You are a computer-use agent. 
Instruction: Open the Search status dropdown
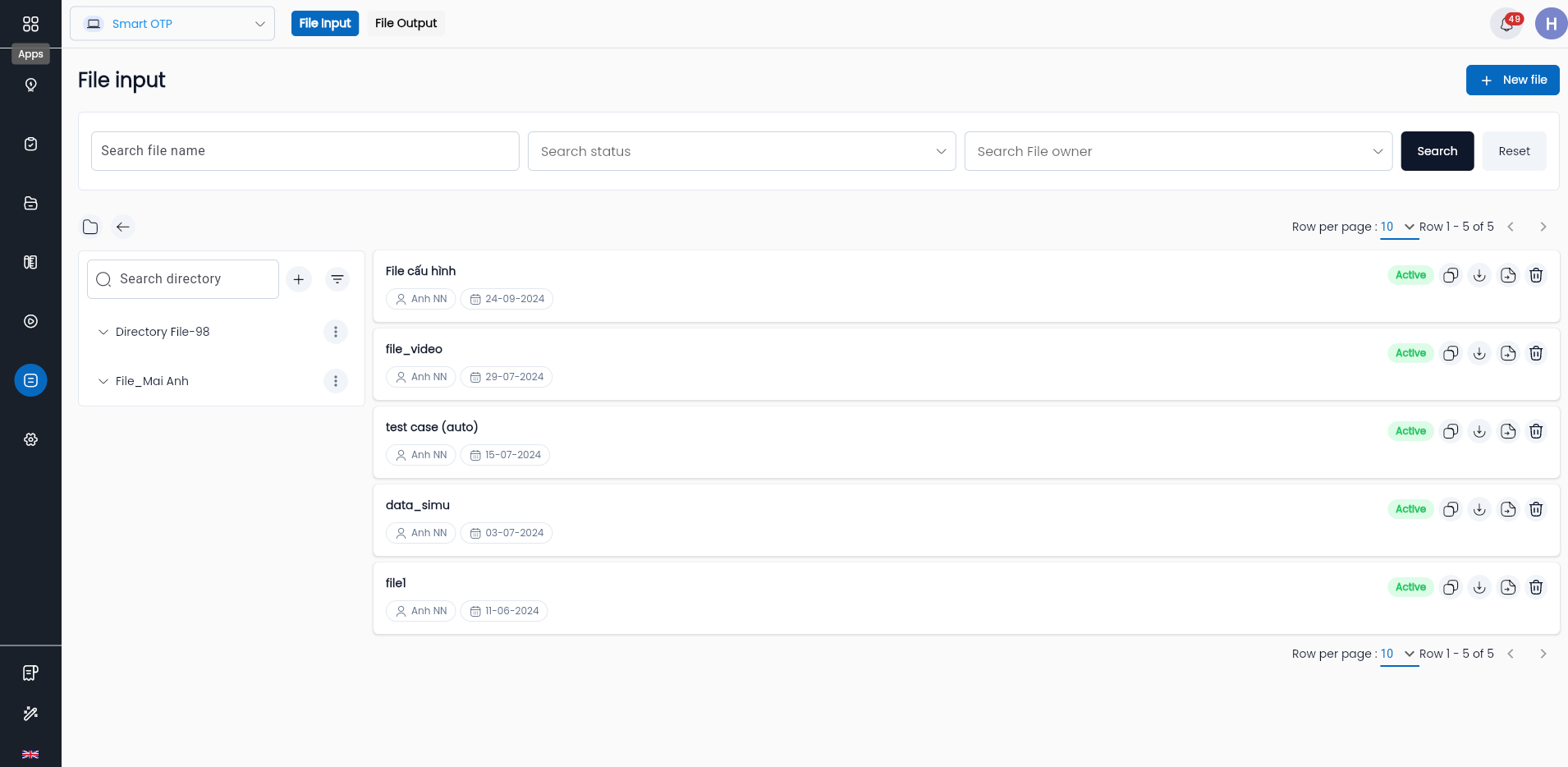(x=742, y=151)
